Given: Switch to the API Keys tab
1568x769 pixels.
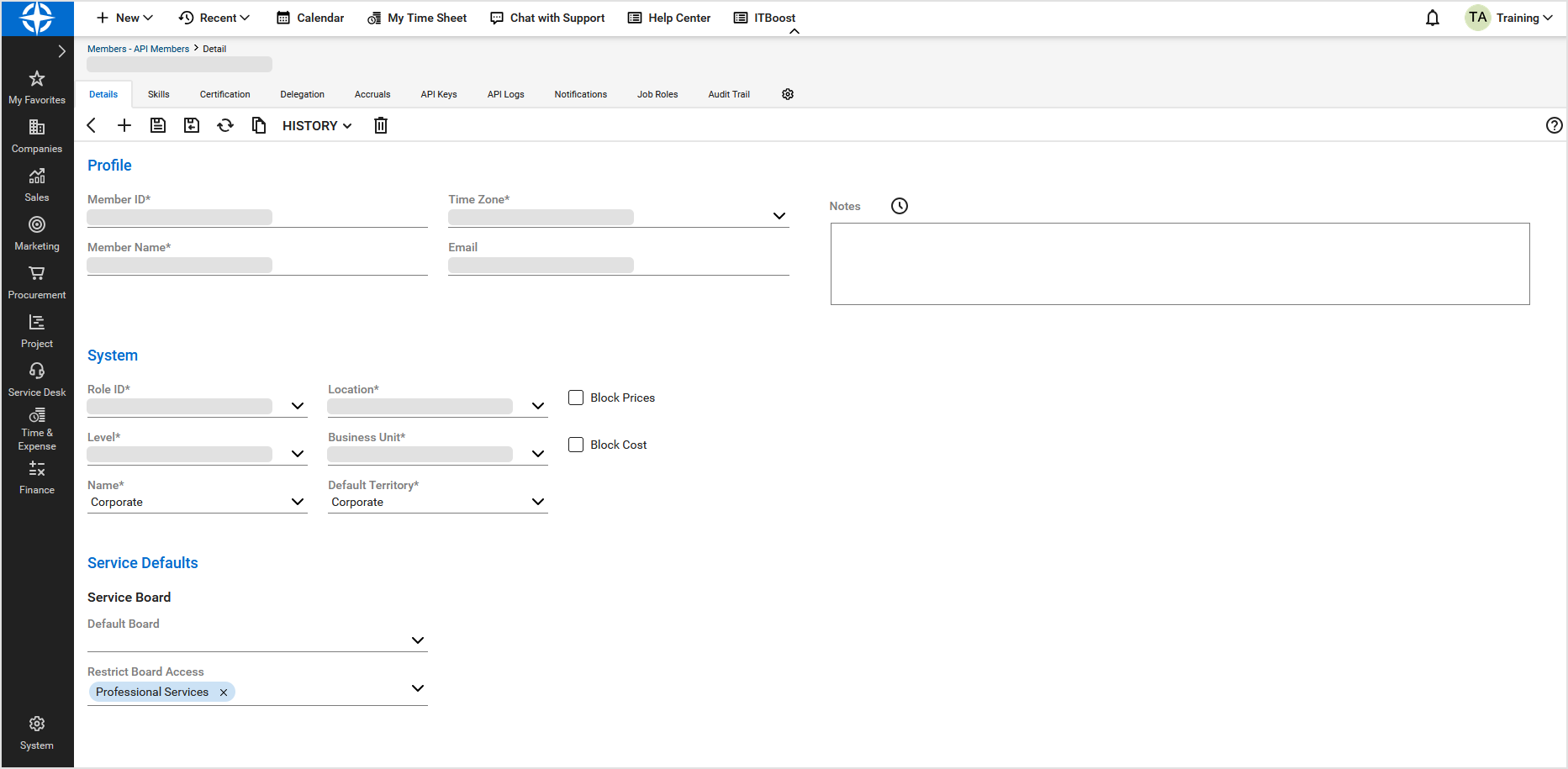Looking at the screenshot, I should [439, 94].
